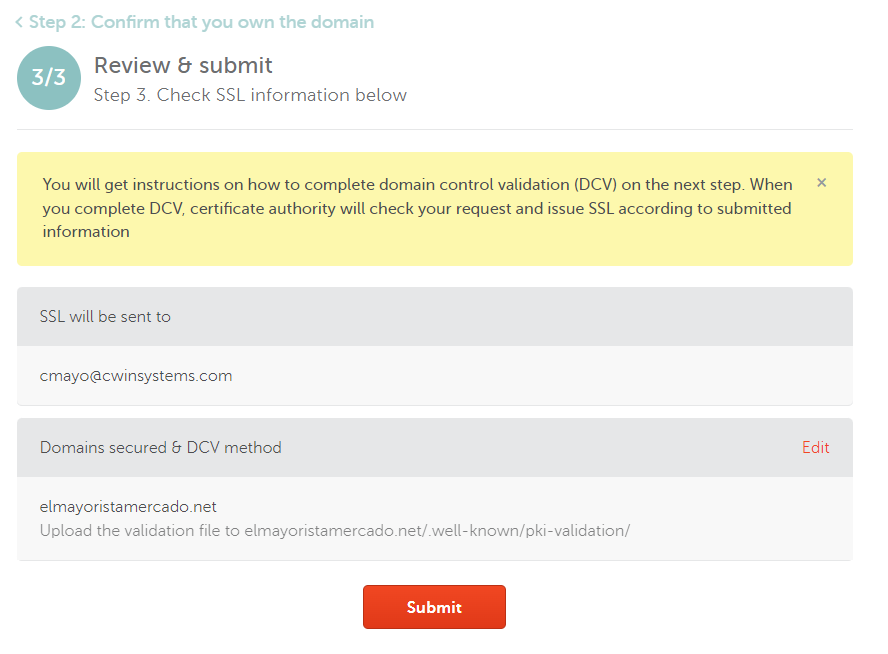Image resolution: width=888 pixels, height=654 pixels.
Task: Go back to Step 2 domain confirmation
Action: point(200,22)
